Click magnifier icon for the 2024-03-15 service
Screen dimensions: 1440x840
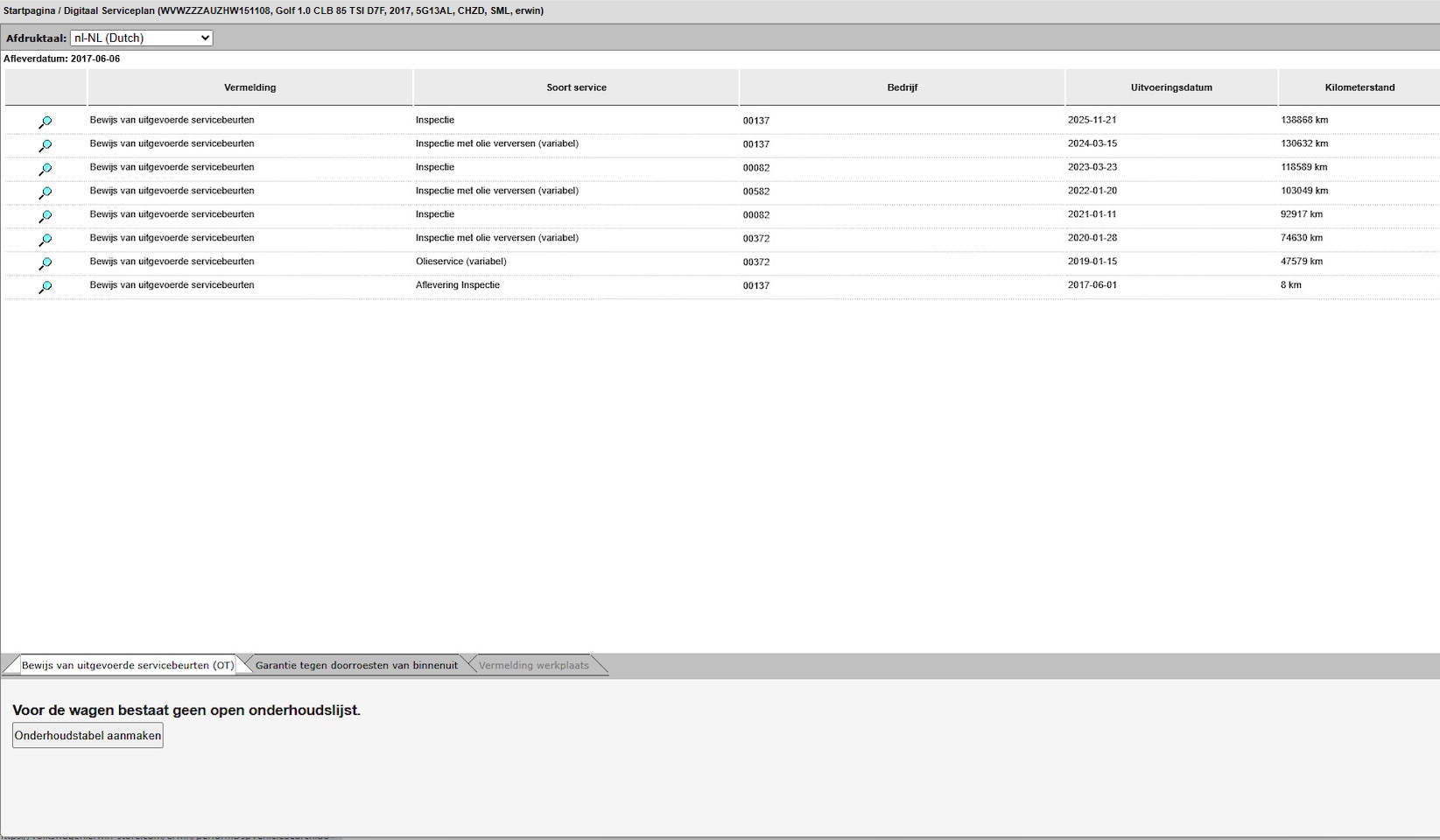click(46, 145)
